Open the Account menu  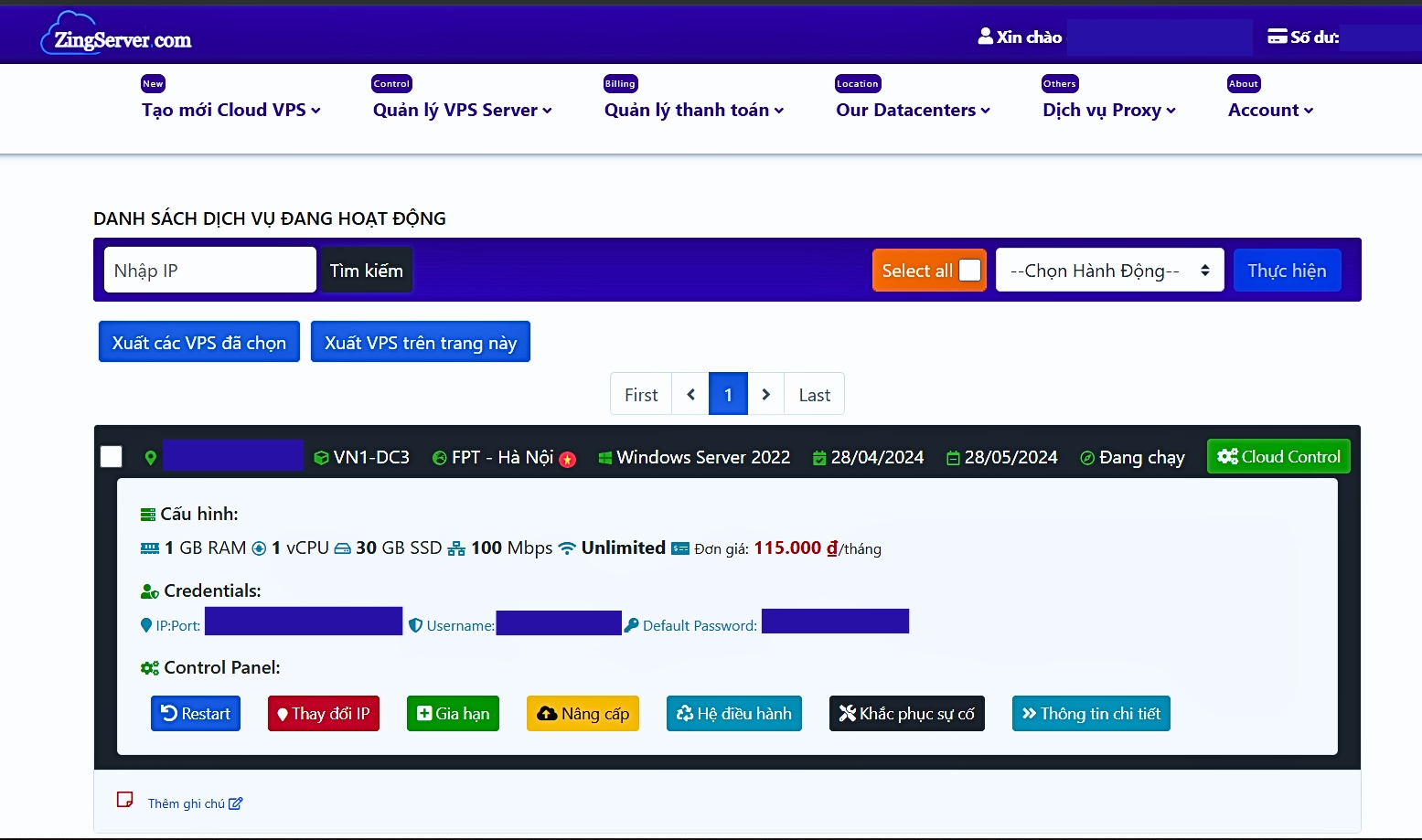coord(1270,110)
